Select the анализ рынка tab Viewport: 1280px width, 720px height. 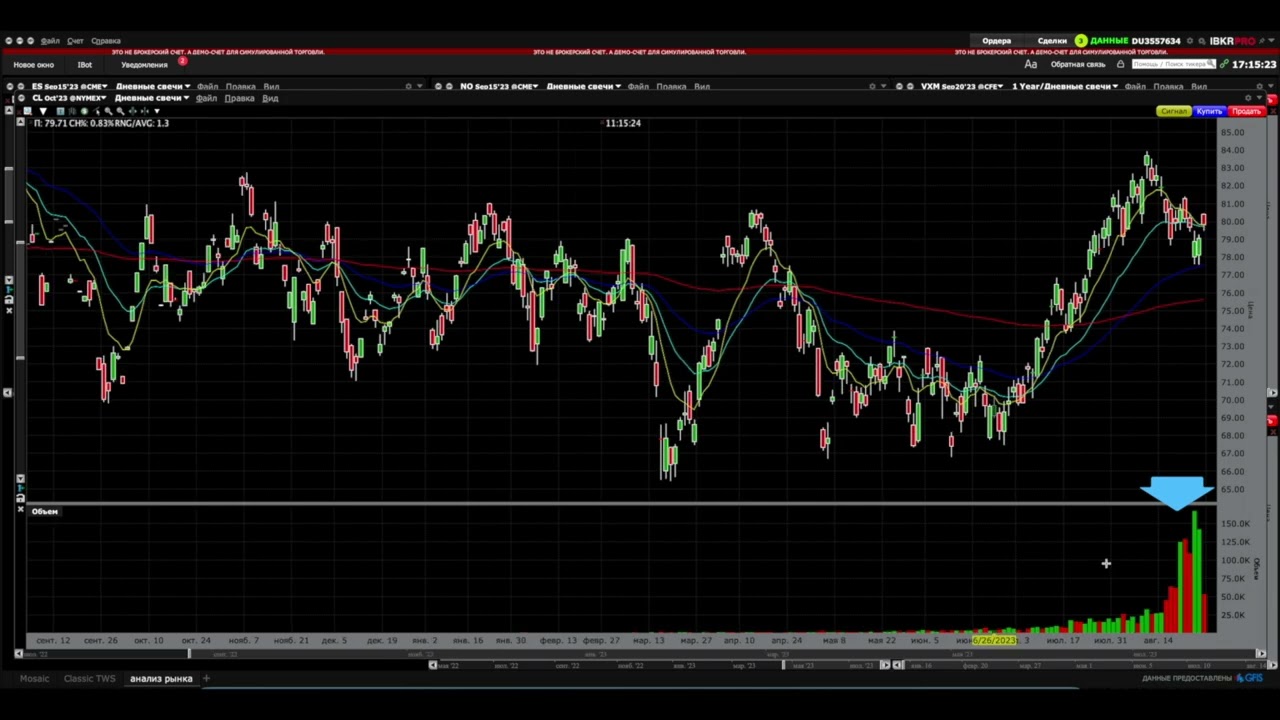[161, 679]
